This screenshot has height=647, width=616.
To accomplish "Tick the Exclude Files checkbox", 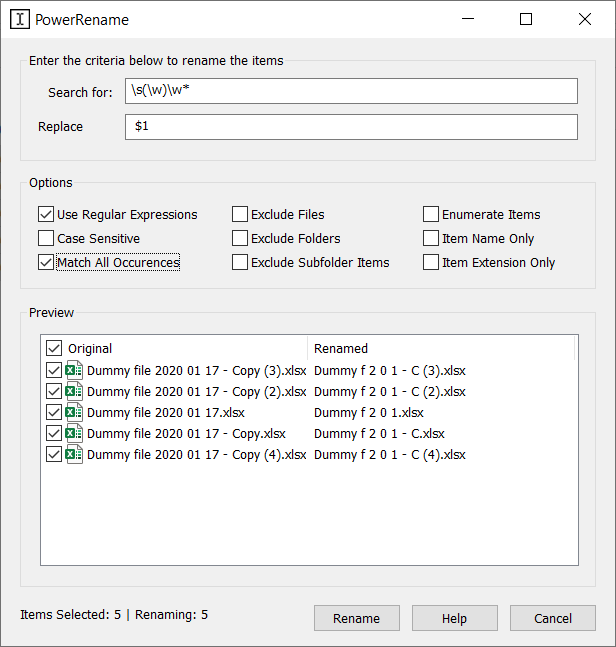I will point(240,215).
